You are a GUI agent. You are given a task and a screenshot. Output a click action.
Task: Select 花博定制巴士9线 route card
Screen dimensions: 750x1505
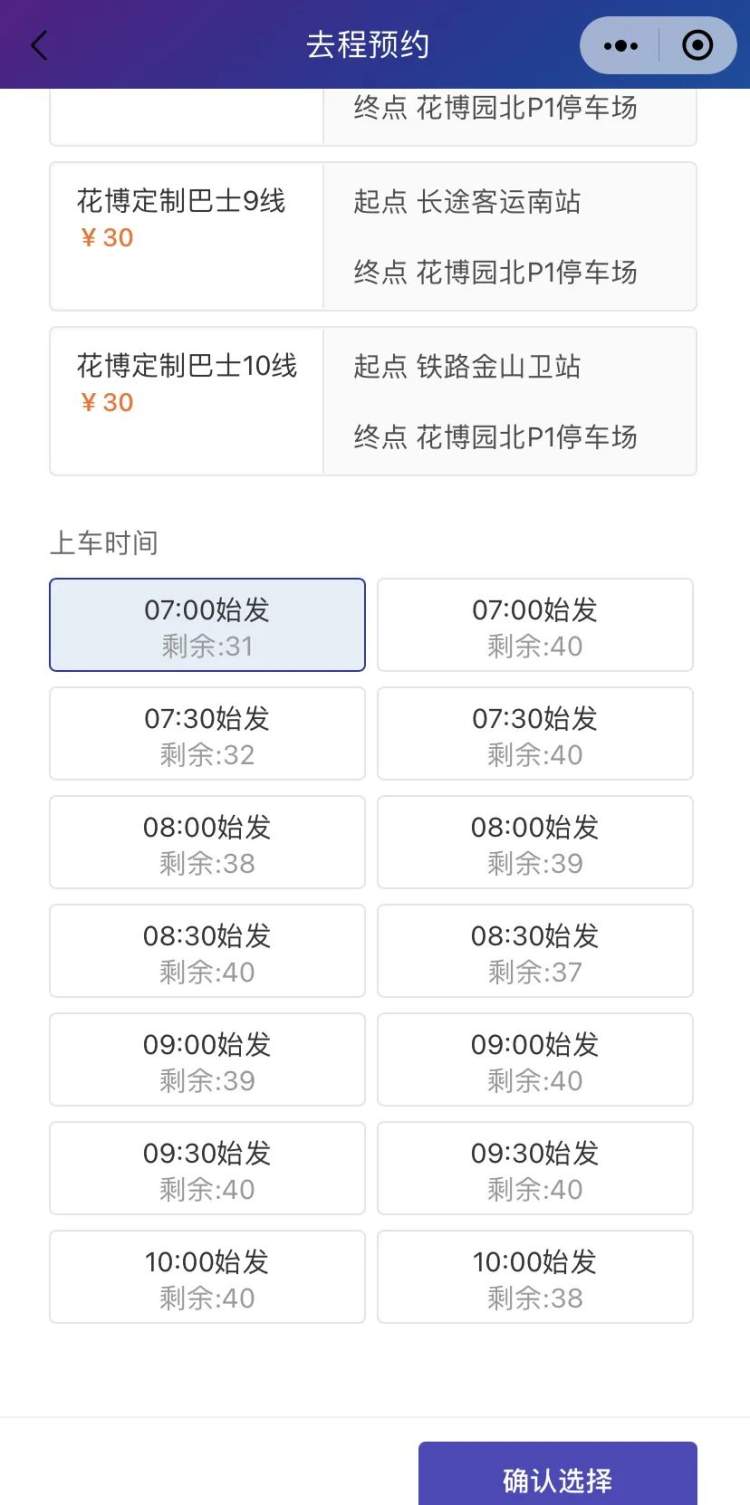pos(372,237)
